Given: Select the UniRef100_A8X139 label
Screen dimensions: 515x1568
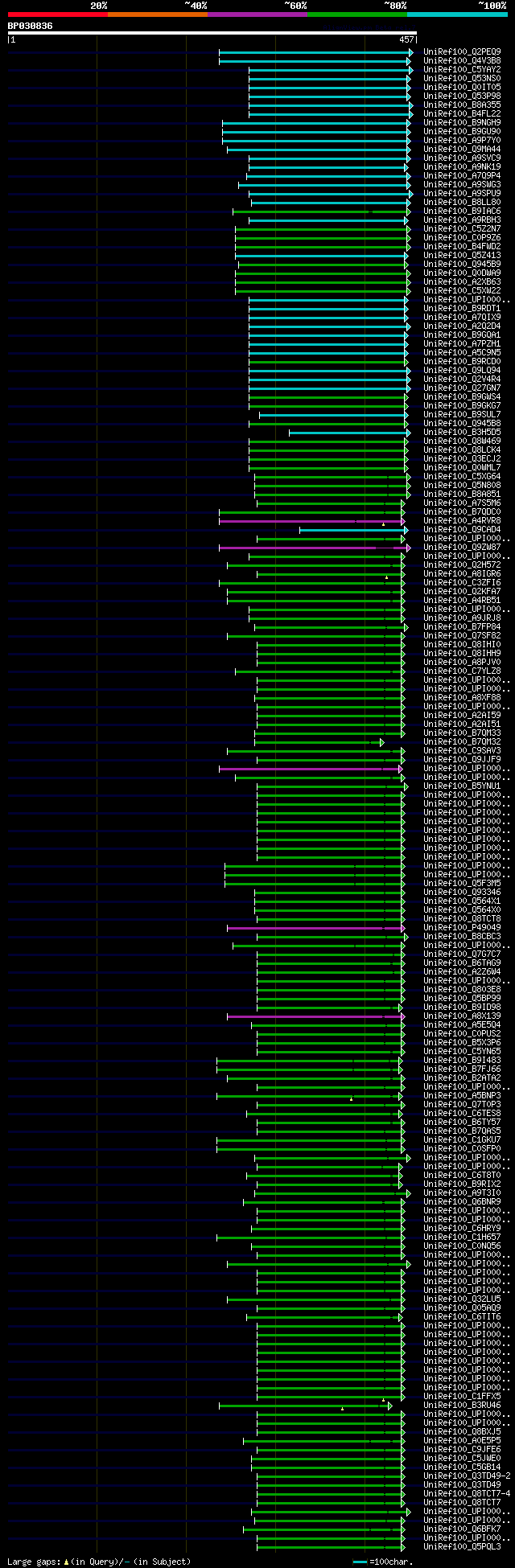Looking at the screenshot, I should tap(462, 1016).
